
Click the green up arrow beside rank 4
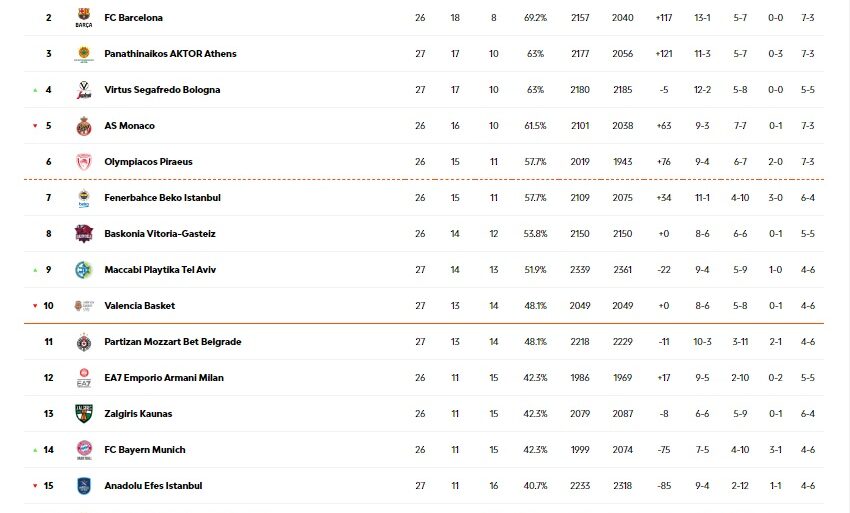[35, 90]
